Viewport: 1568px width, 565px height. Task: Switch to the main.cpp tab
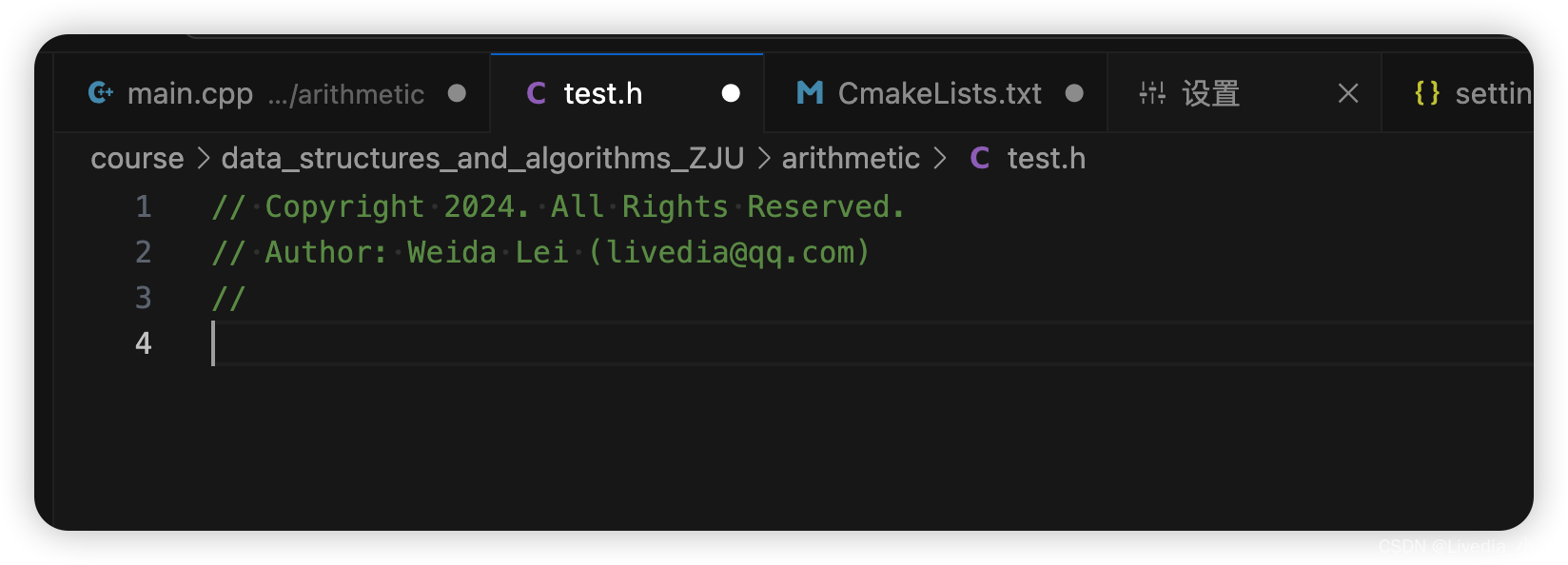[190, 93]
